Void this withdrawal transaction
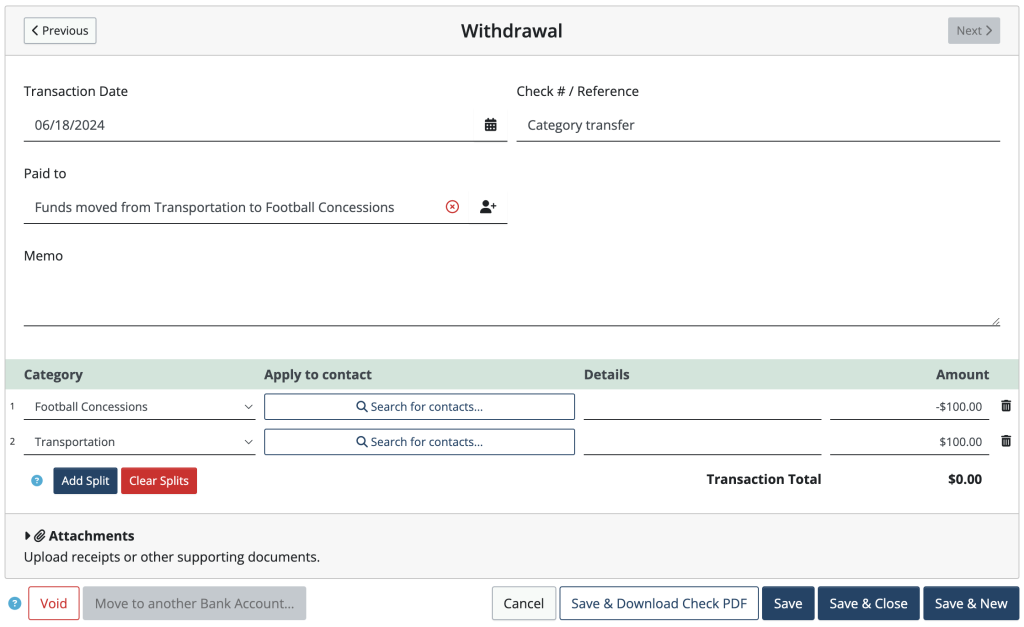This screenshot has height=627, width=1024. (54, 603)
